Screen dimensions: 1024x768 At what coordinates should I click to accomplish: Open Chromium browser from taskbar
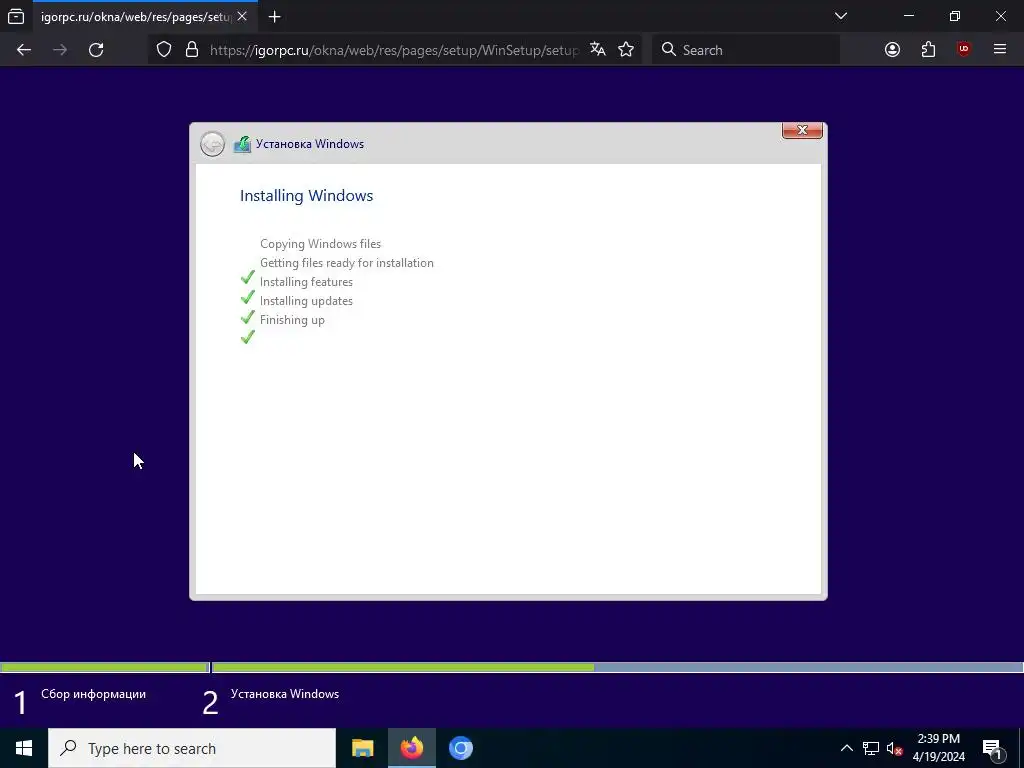460,748
